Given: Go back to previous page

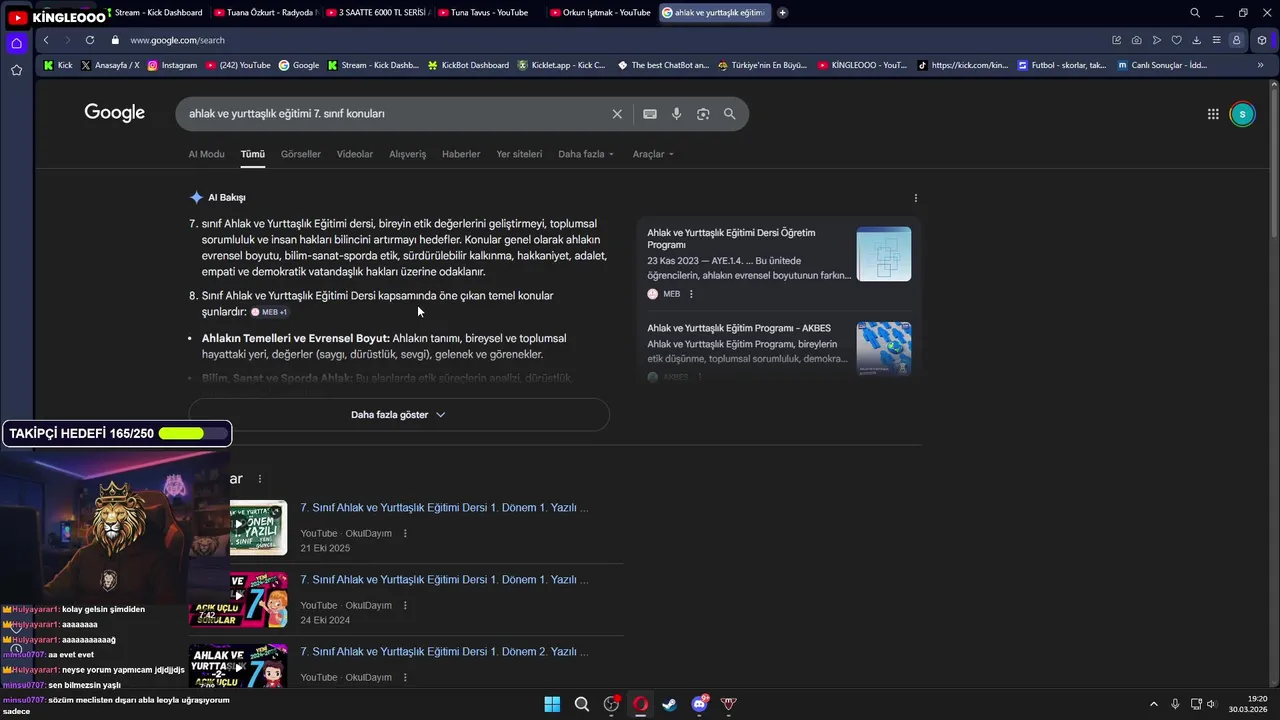Looking at the screenshot, I should pos(46,40).
